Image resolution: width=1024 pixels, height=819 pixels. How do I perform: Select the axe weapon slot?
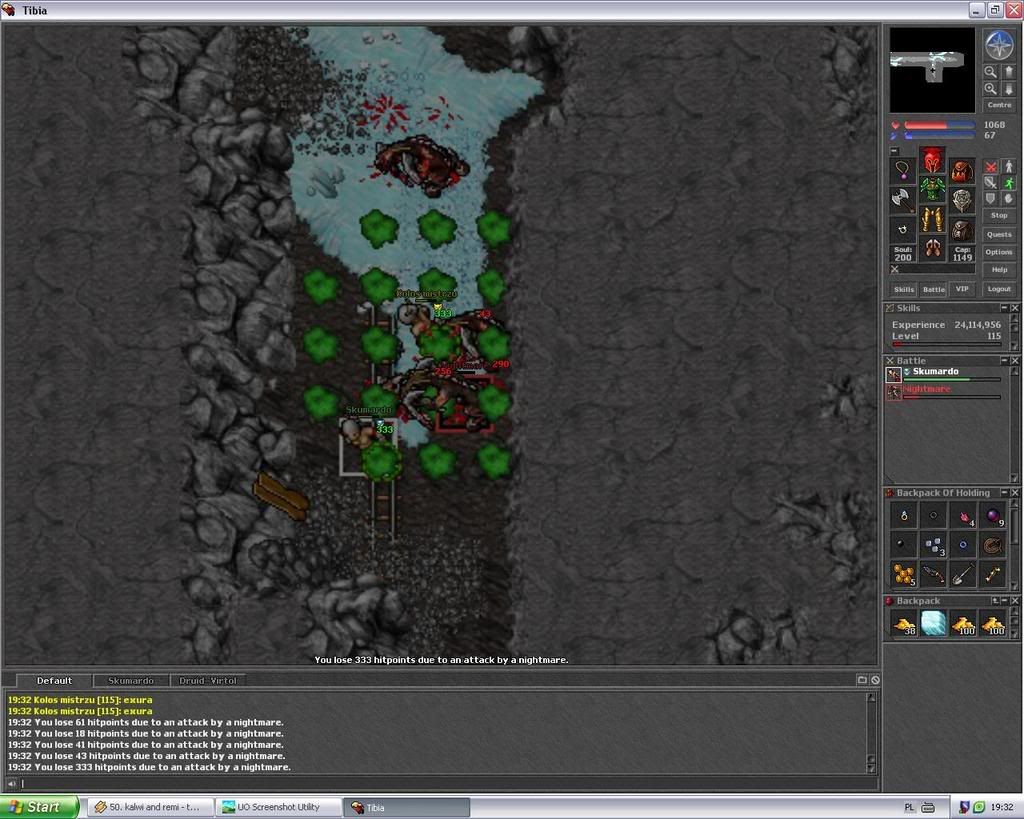click(903, 201)
